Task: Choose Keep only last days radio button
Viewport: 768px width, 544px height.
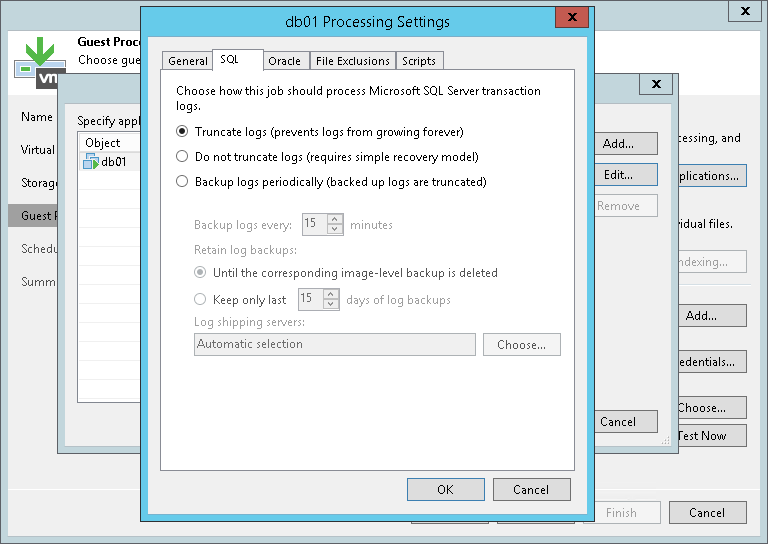Action: tap(200, 299)
